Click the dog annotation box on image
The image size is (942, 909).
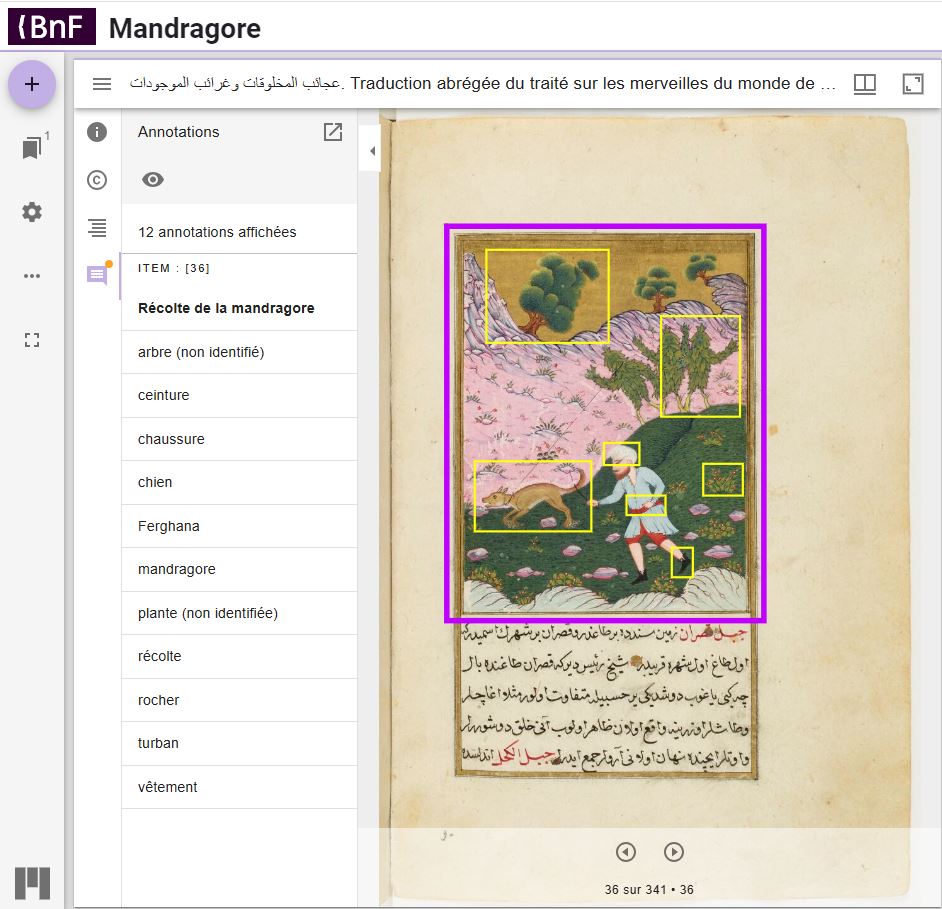[532, 496]
